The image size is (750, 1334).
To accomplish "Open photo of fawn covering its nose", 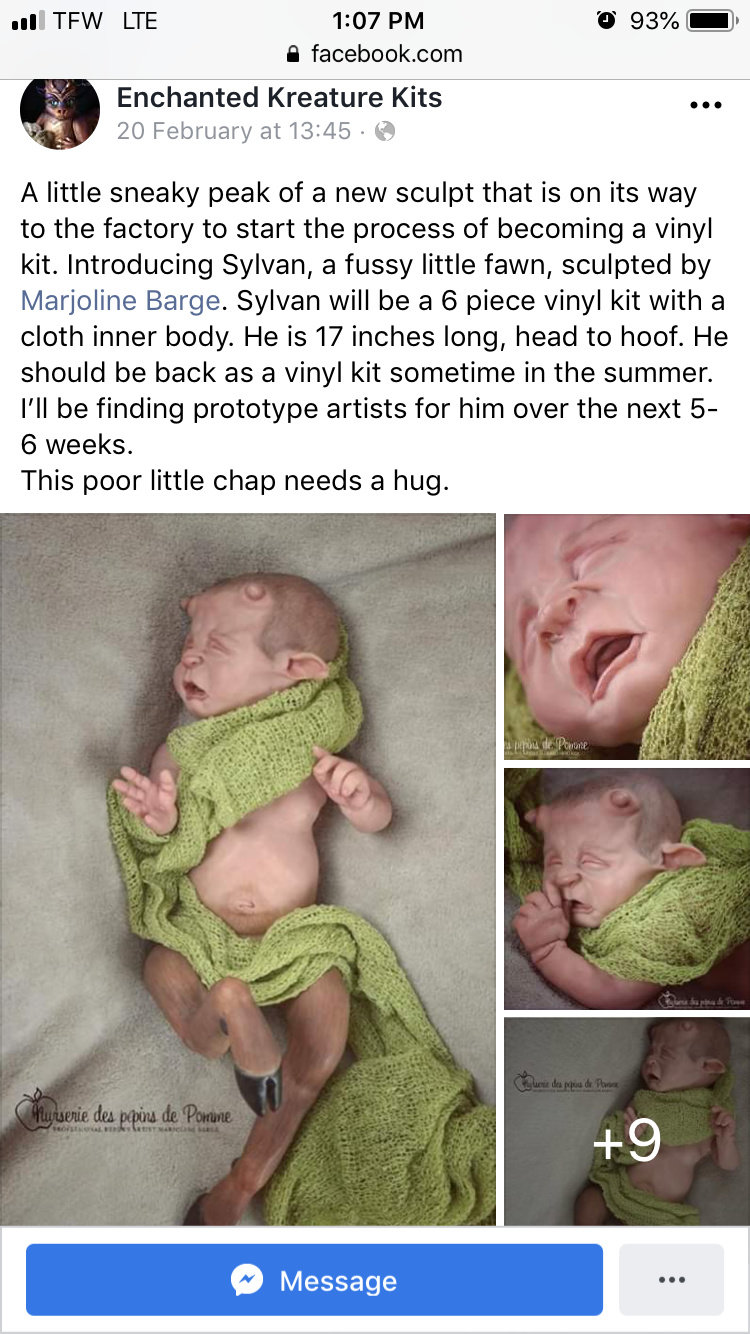I will 627,888.
